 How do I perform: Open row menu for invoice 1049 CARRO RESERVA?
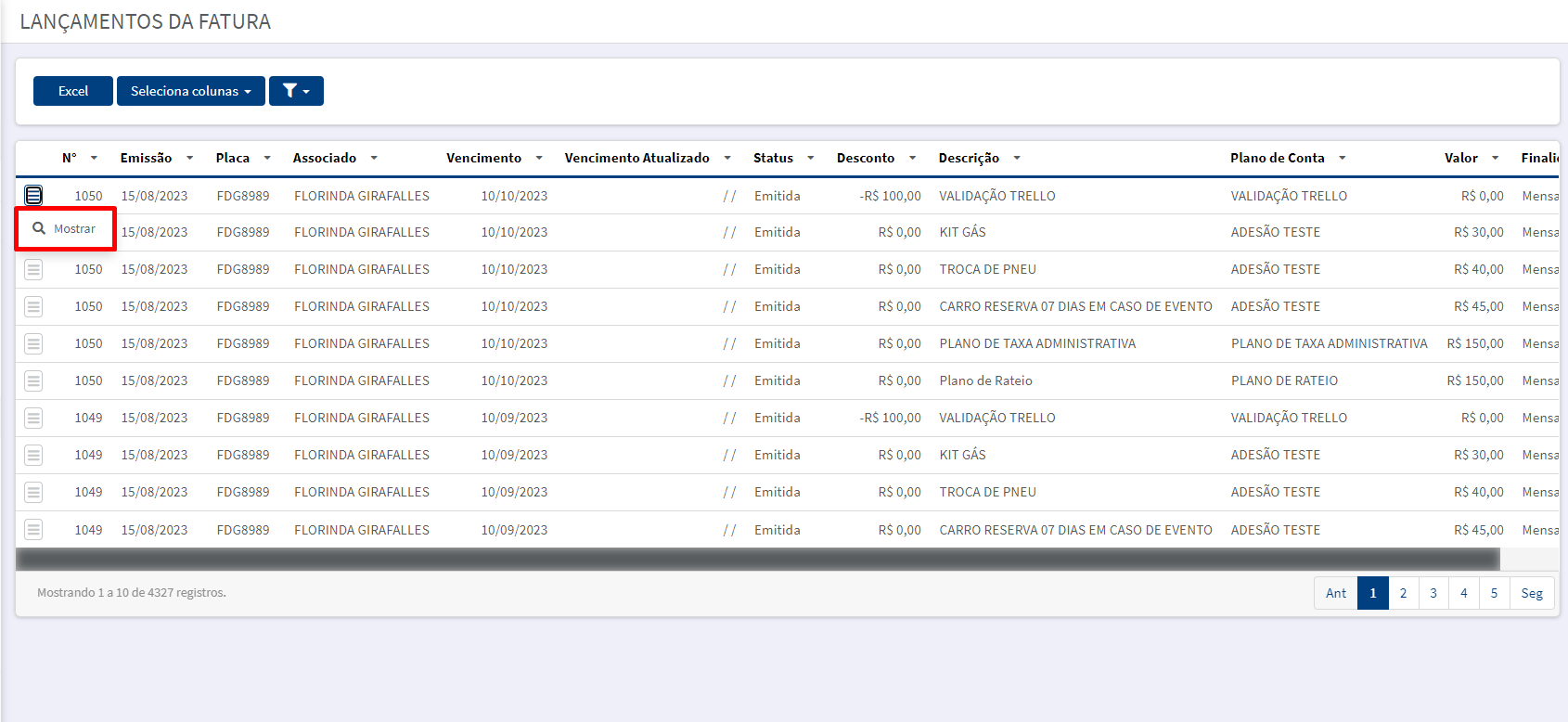pyautogui.click(x=33, y=530)
